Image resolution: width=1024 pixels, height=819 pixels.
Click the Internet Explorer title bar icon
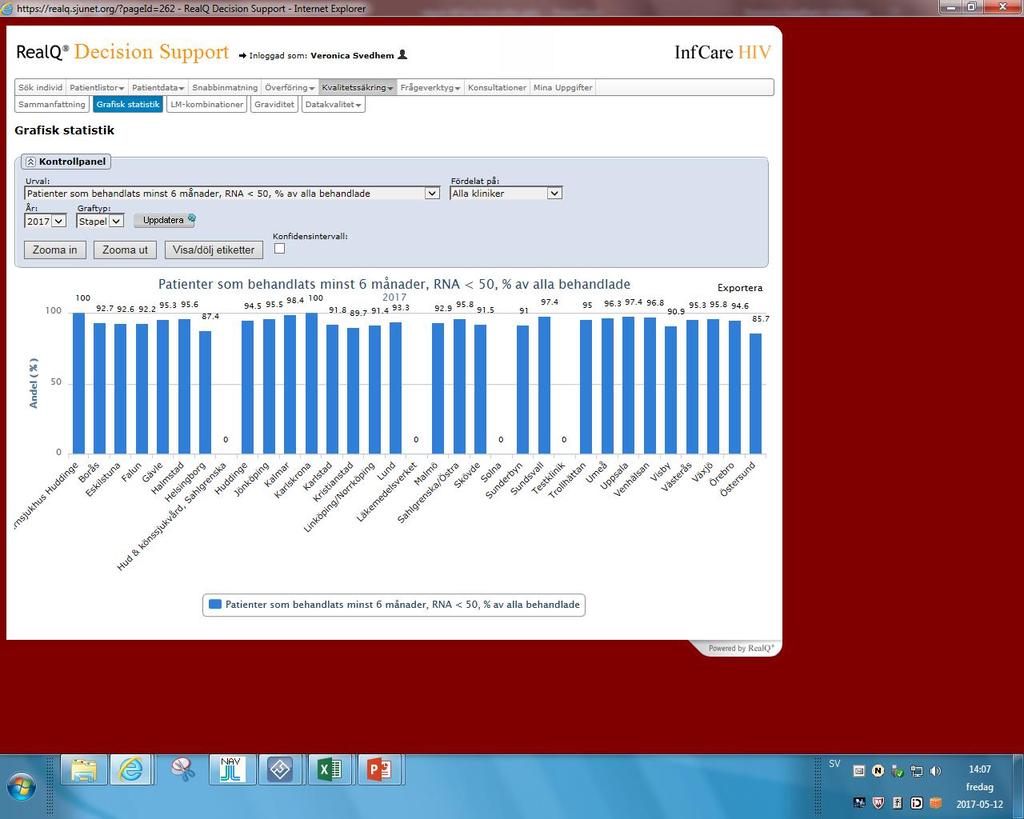pyautogui.click(x=7, y=8)
